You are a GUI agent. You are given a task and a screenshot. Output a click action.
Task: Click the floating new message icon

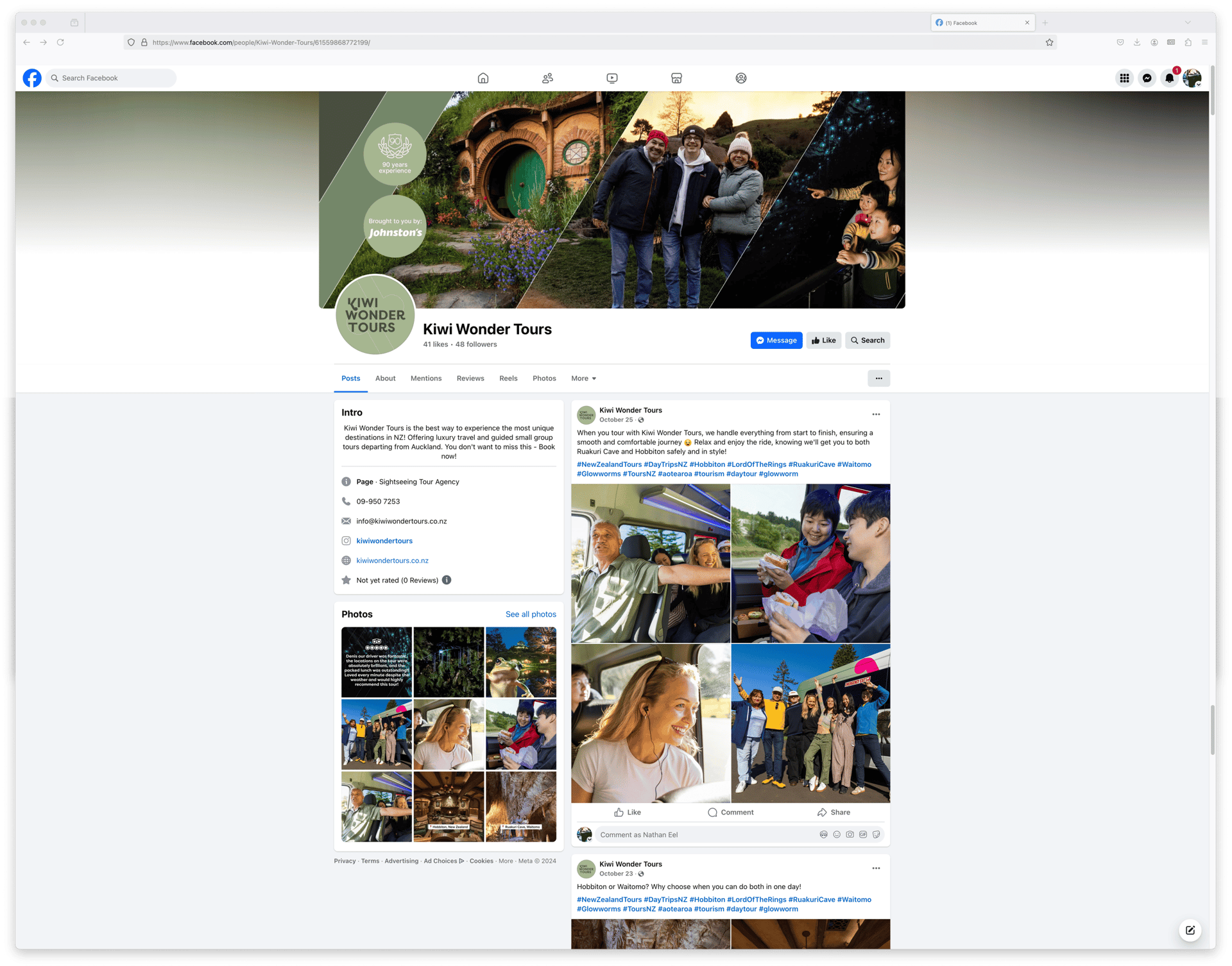point(1190,930)
